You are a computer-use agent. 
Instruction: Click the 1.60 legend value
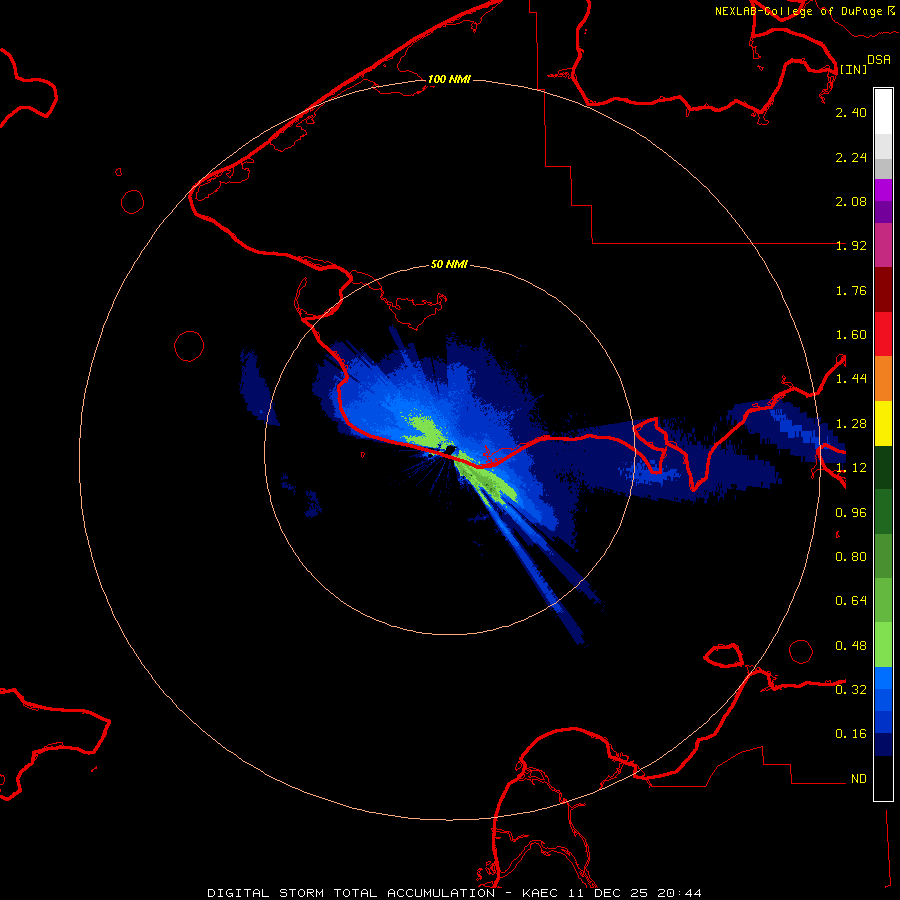click(x=851, y=335)
